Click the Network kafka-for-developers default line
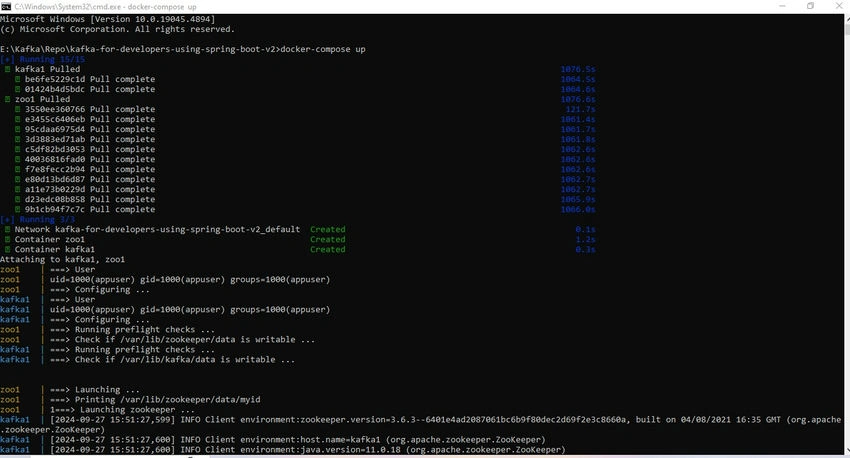Viewport: 850px width, 458px height. 157,230
